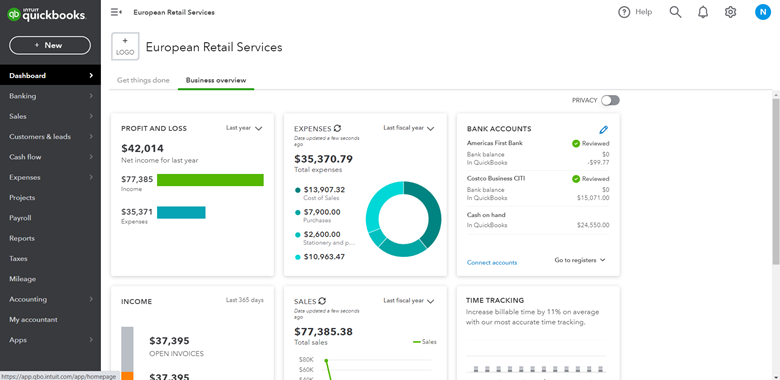The height and width of the screenshot is (380, 780).
Task: Edit bank accounts with pencil icon
Action: pyautogui.click(x=603, y=129)
